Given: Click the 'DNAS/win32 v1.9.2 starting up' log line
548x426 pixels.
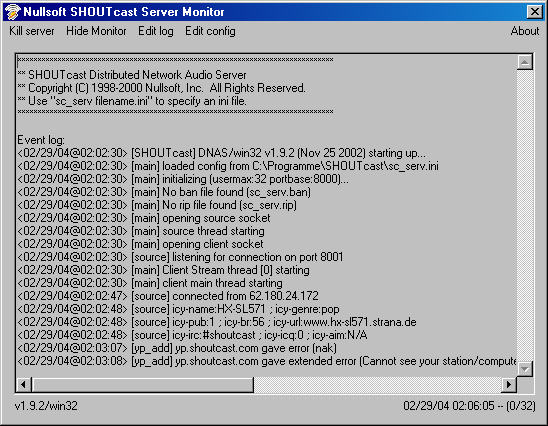Looking at the screenshot, I should tap(222, 153).
